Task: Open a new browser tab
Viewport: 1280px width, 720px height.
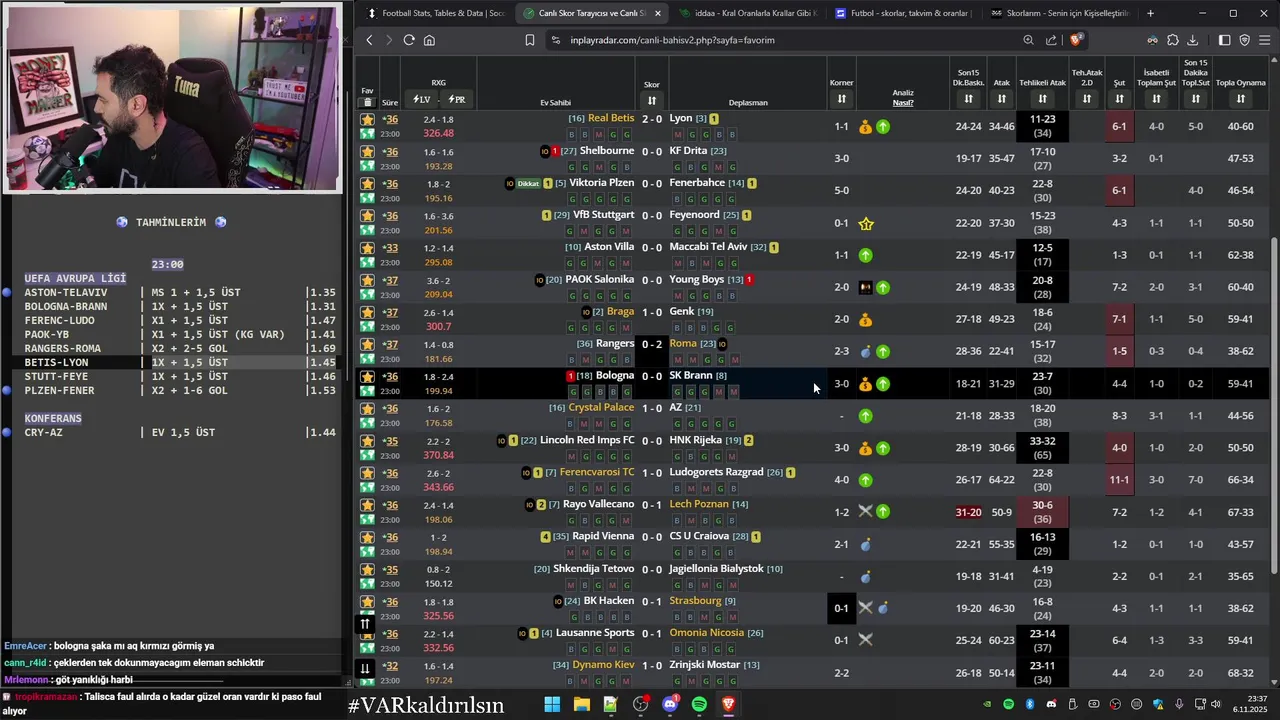Action: coord(1150,13)
